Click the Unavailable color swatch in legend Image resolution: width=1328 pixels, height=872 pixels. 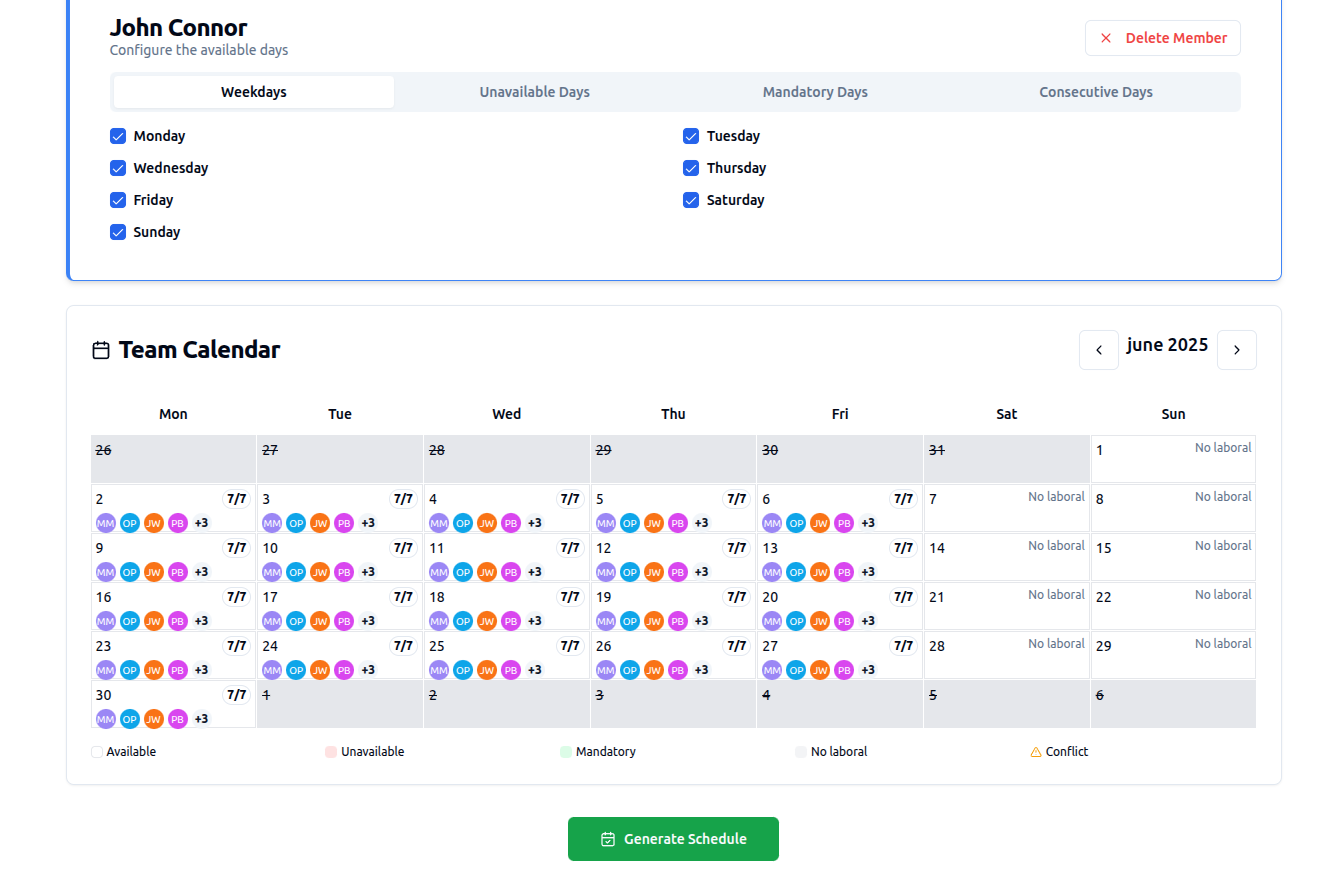(x=331, y=752)
